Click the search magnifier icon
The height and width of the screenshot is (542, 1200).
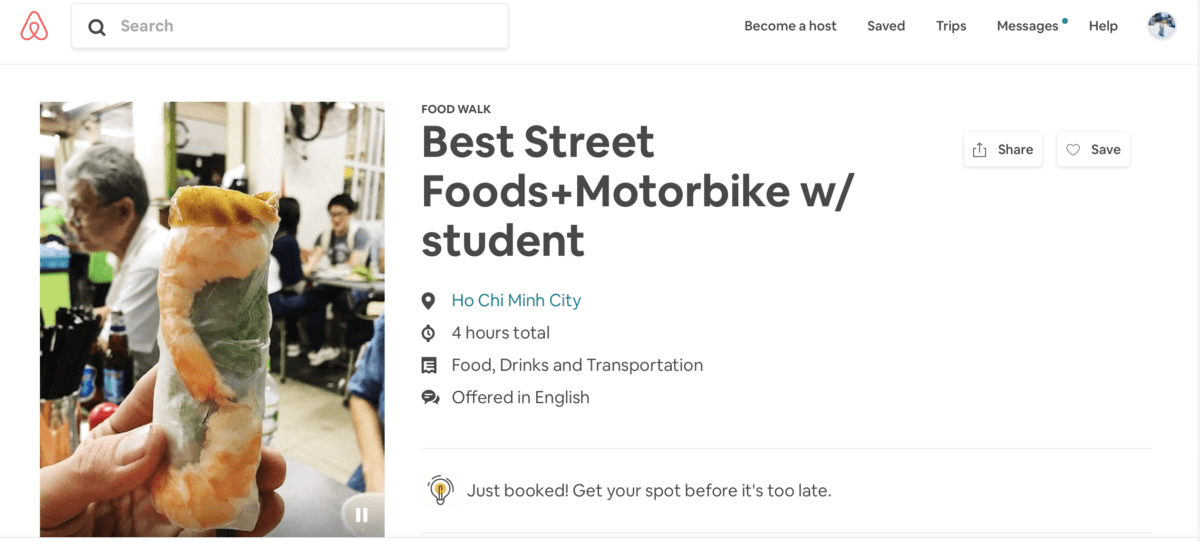(x=97, y=27)
